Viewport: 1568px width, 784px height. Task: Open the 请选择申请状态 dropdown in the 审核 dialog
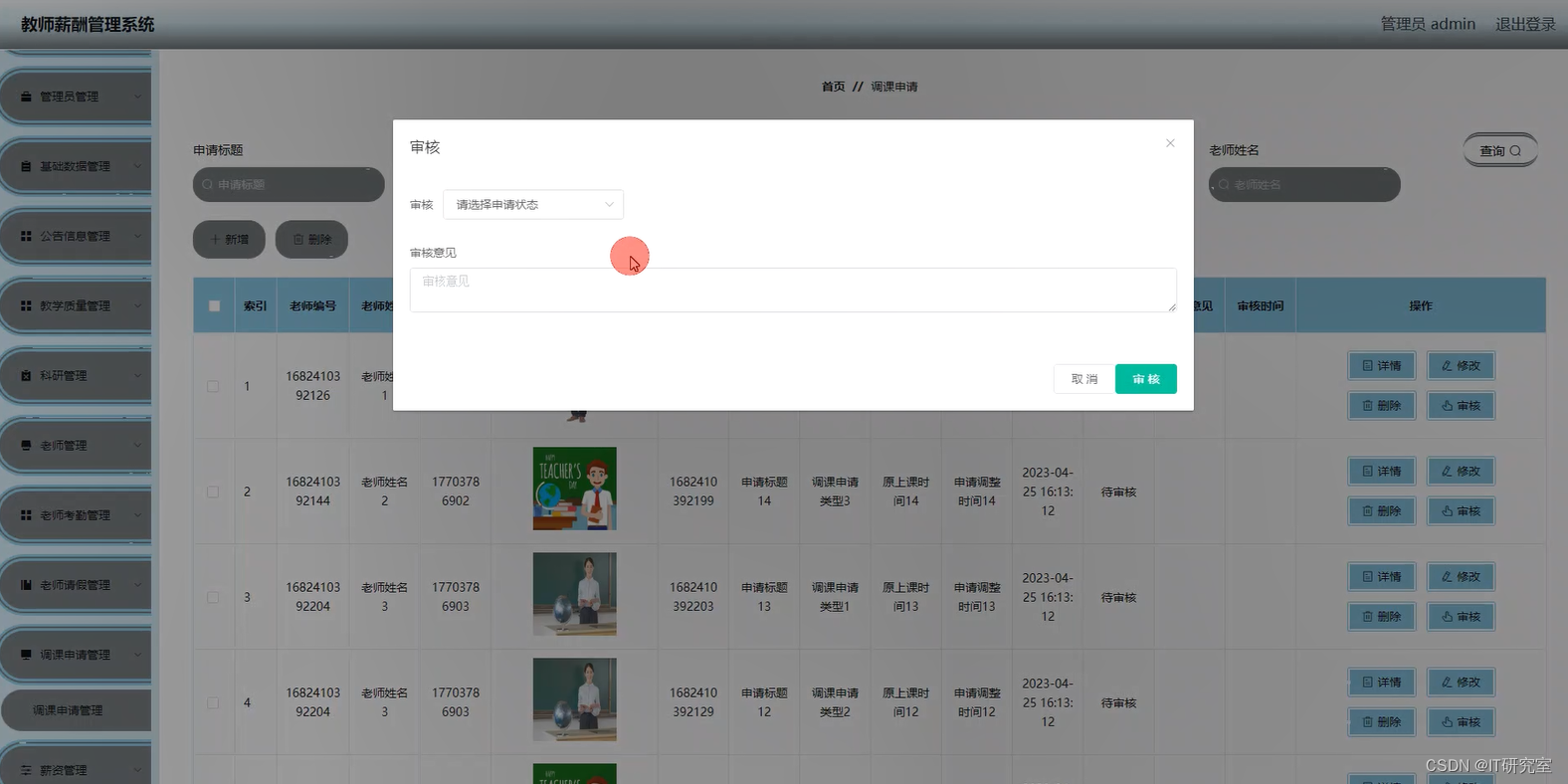[533, 204]
